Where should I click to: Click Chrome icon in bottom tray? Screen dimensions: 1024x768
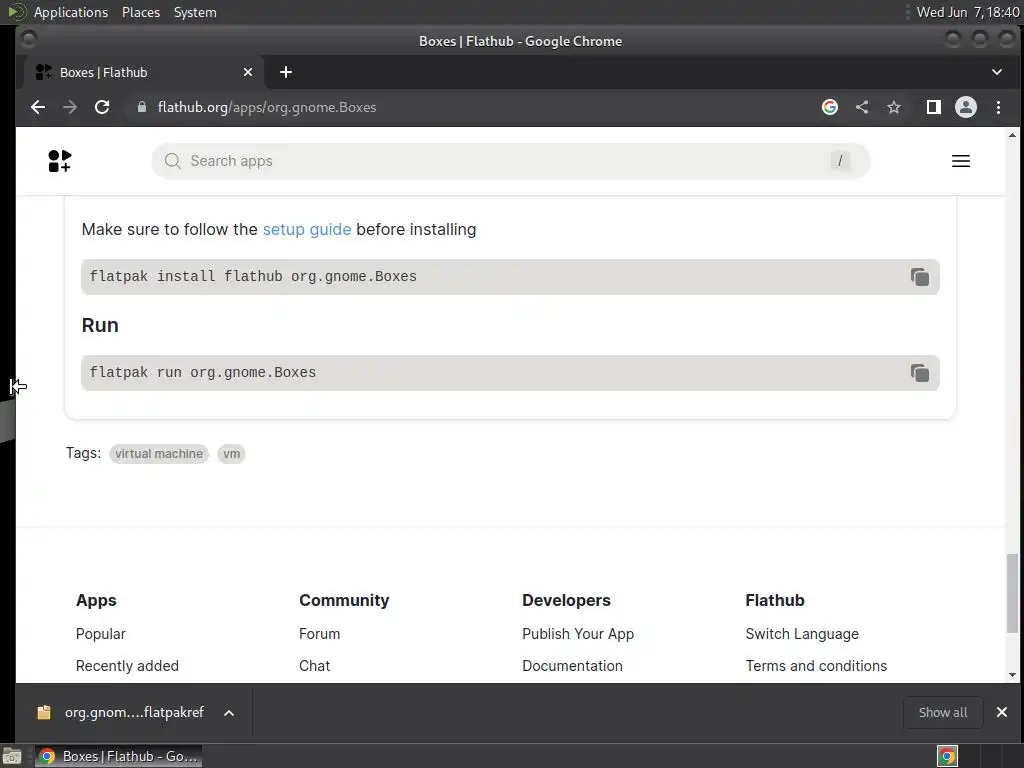947,756
